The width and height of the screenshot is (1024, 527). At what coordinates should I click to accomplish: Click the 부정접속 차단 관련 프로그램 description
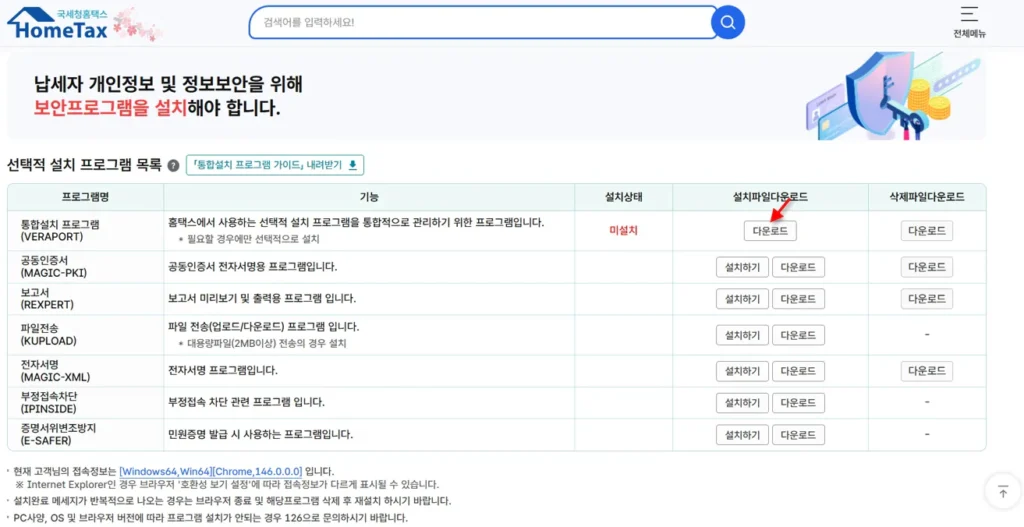coord(247,403)
